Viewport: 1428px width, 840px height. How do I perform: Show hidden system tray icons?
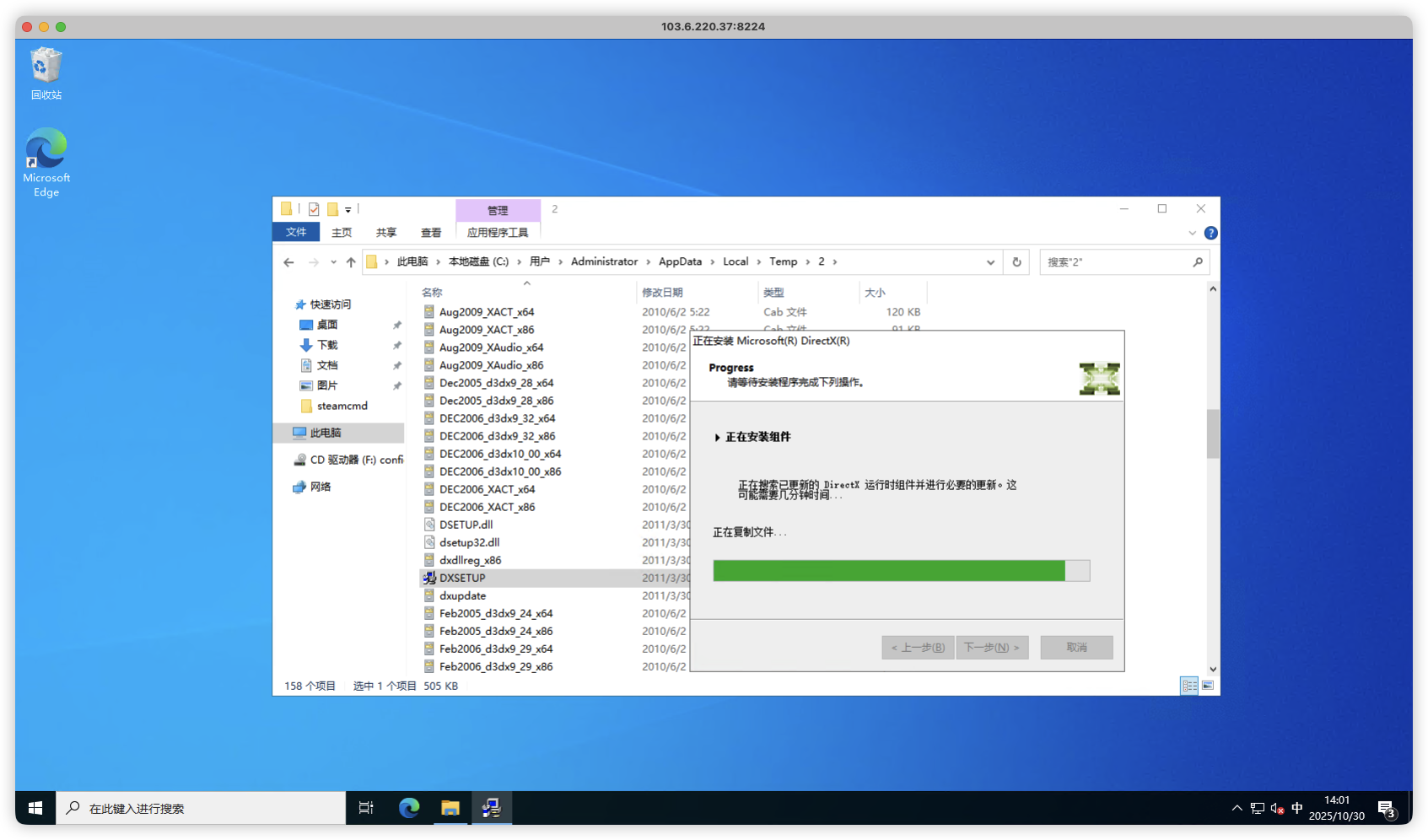(x=1237, y=808)
